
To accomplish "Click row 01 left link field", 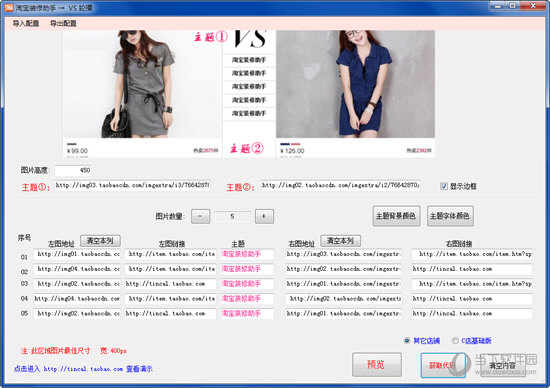I will tap(170, 254).
